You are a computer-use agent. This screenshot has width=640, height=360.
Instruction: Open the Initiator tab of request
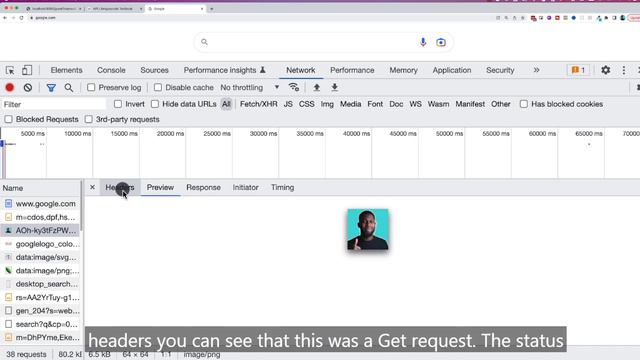pyautogui.click(x=245, y=187)
